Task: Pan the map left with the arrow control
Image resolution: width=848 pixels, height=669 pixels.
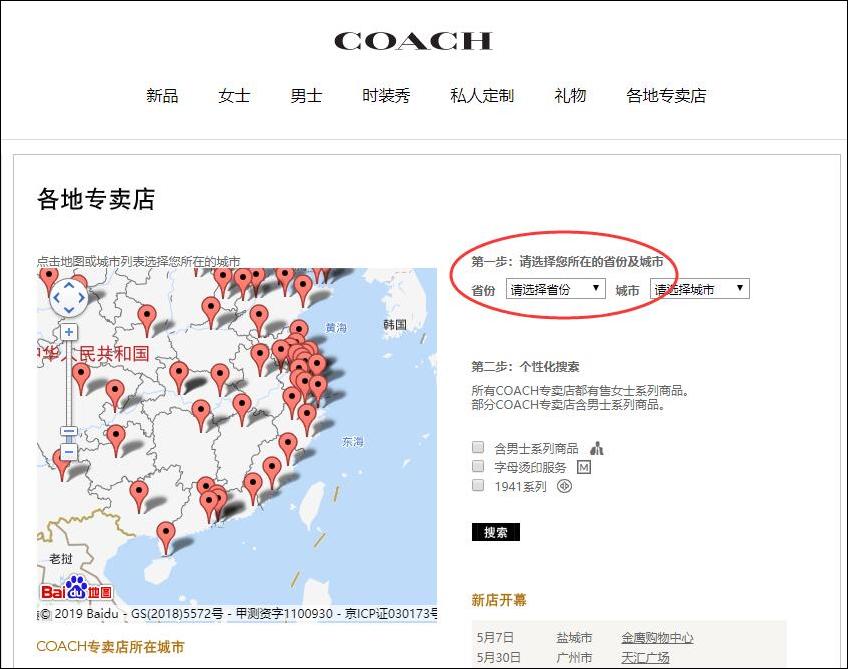Action: (56, 297)
